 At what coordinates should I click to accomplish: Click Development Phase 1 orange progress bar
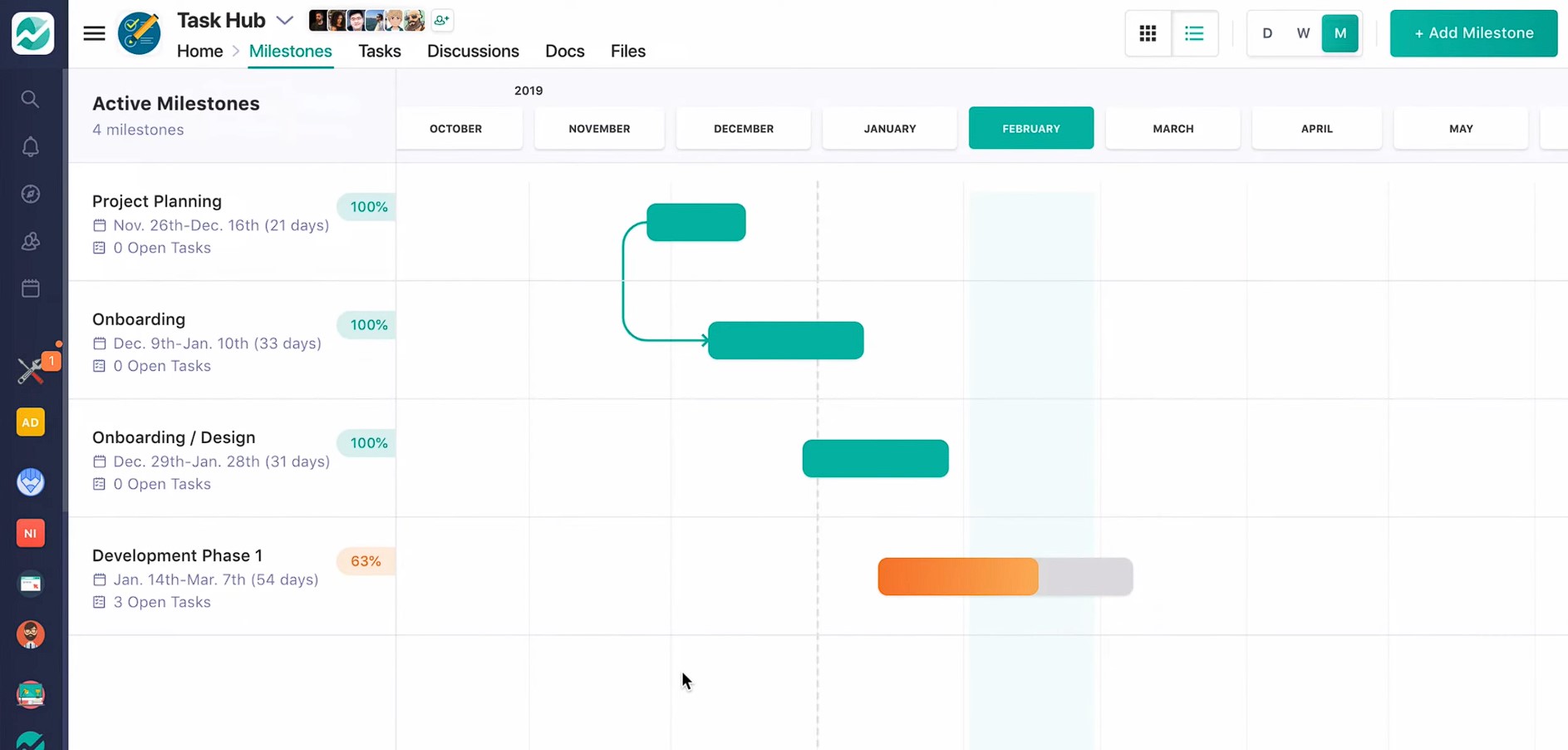[958, 576]
